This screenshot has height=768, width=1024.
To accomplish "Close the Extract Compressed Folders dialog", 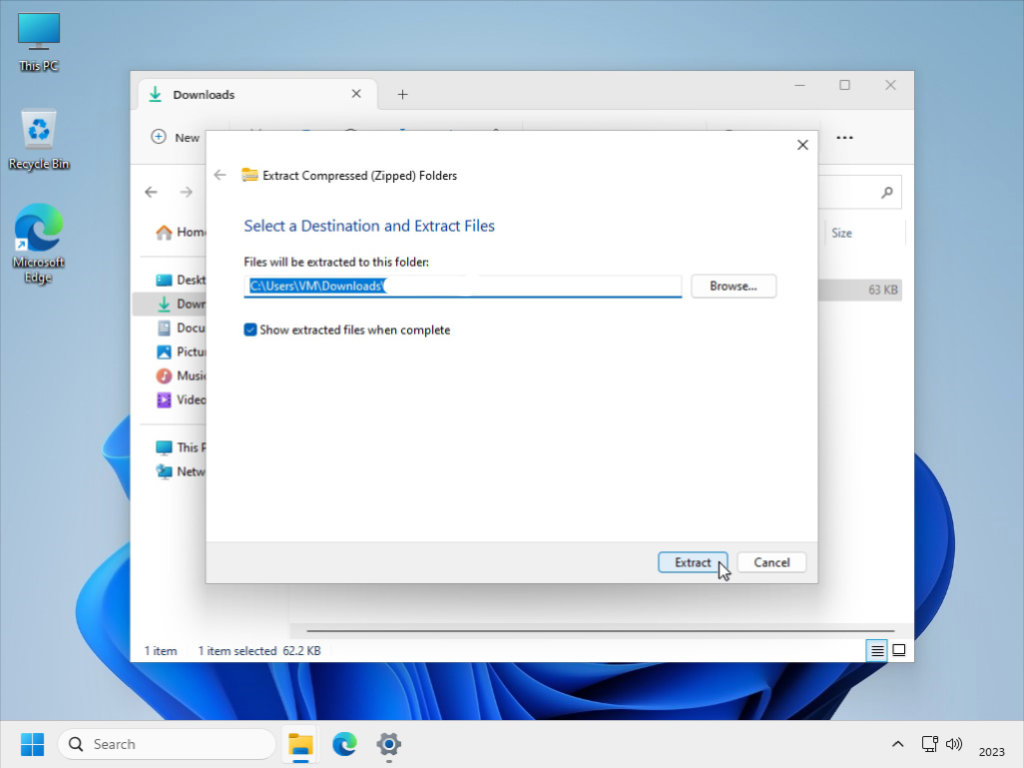I will click(x=803, y=145).
